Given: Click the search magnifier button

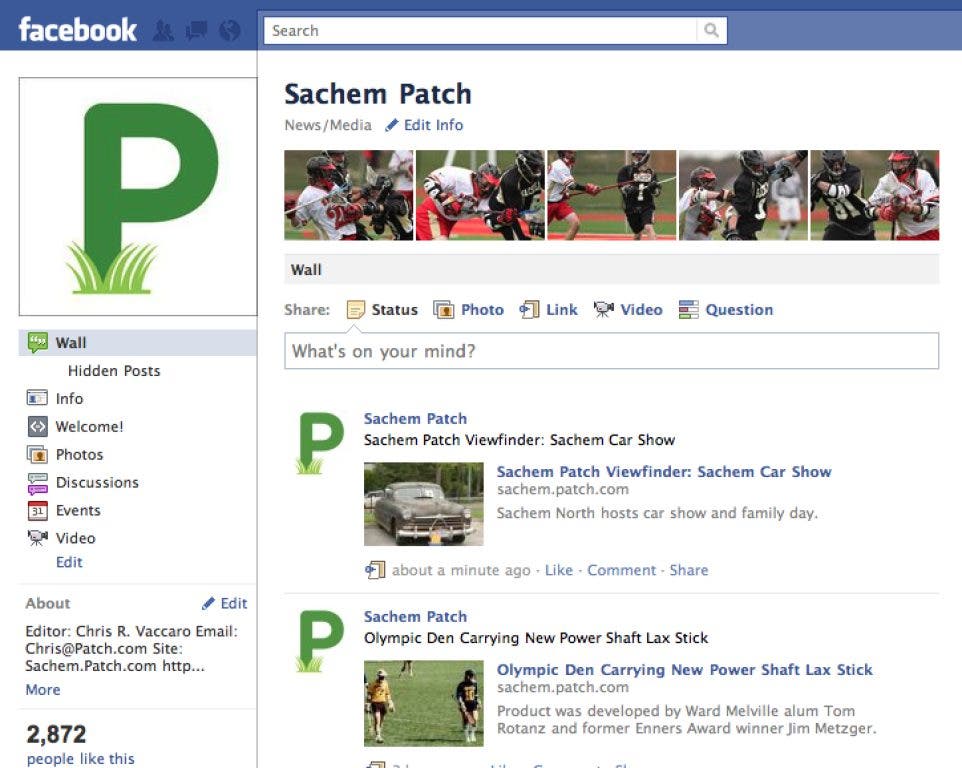Looking at the screenshot, I should [711, 30].
